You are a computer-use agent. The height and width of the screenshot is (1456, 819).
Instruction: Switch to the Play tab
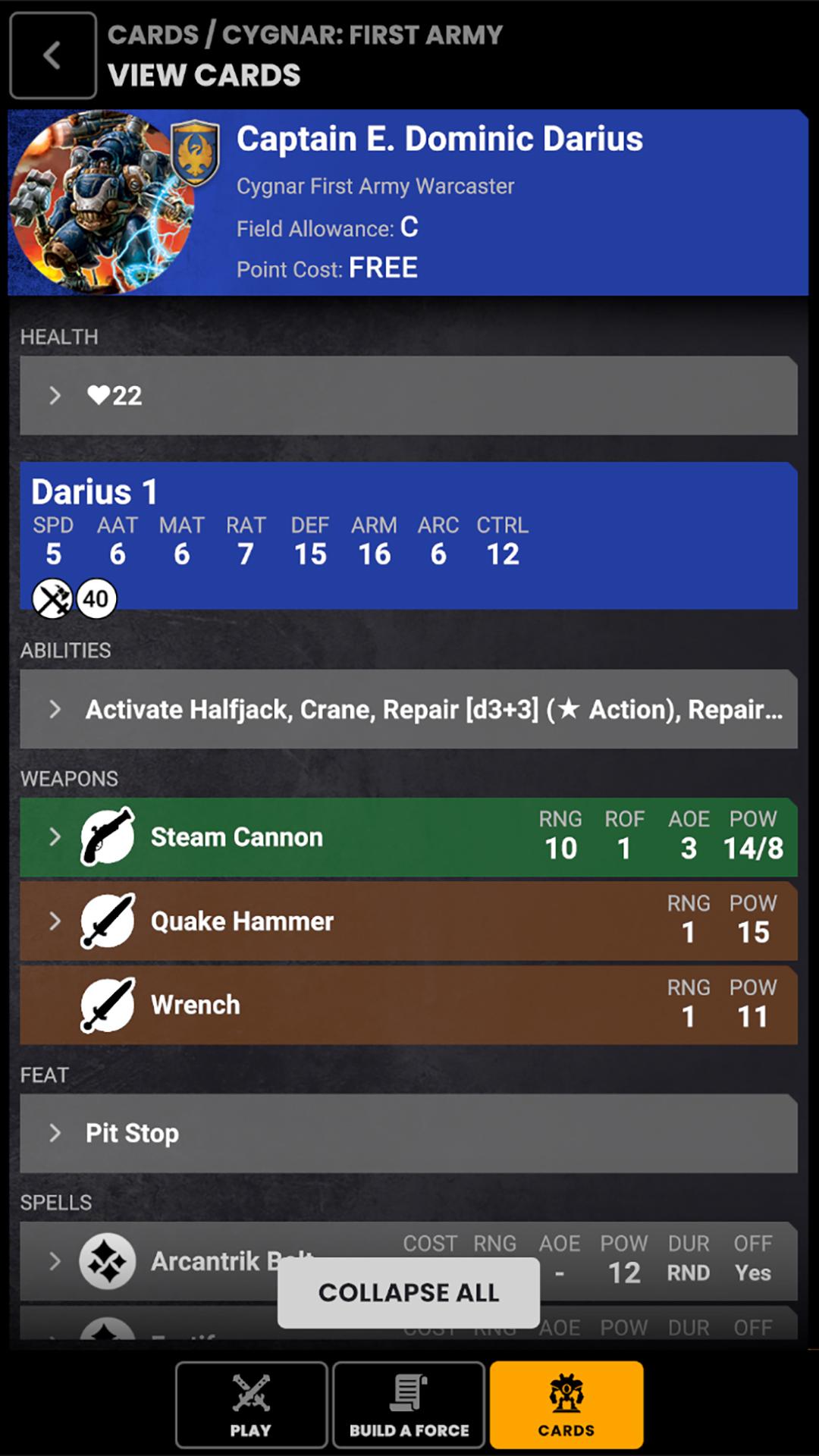pos(251,1404)
